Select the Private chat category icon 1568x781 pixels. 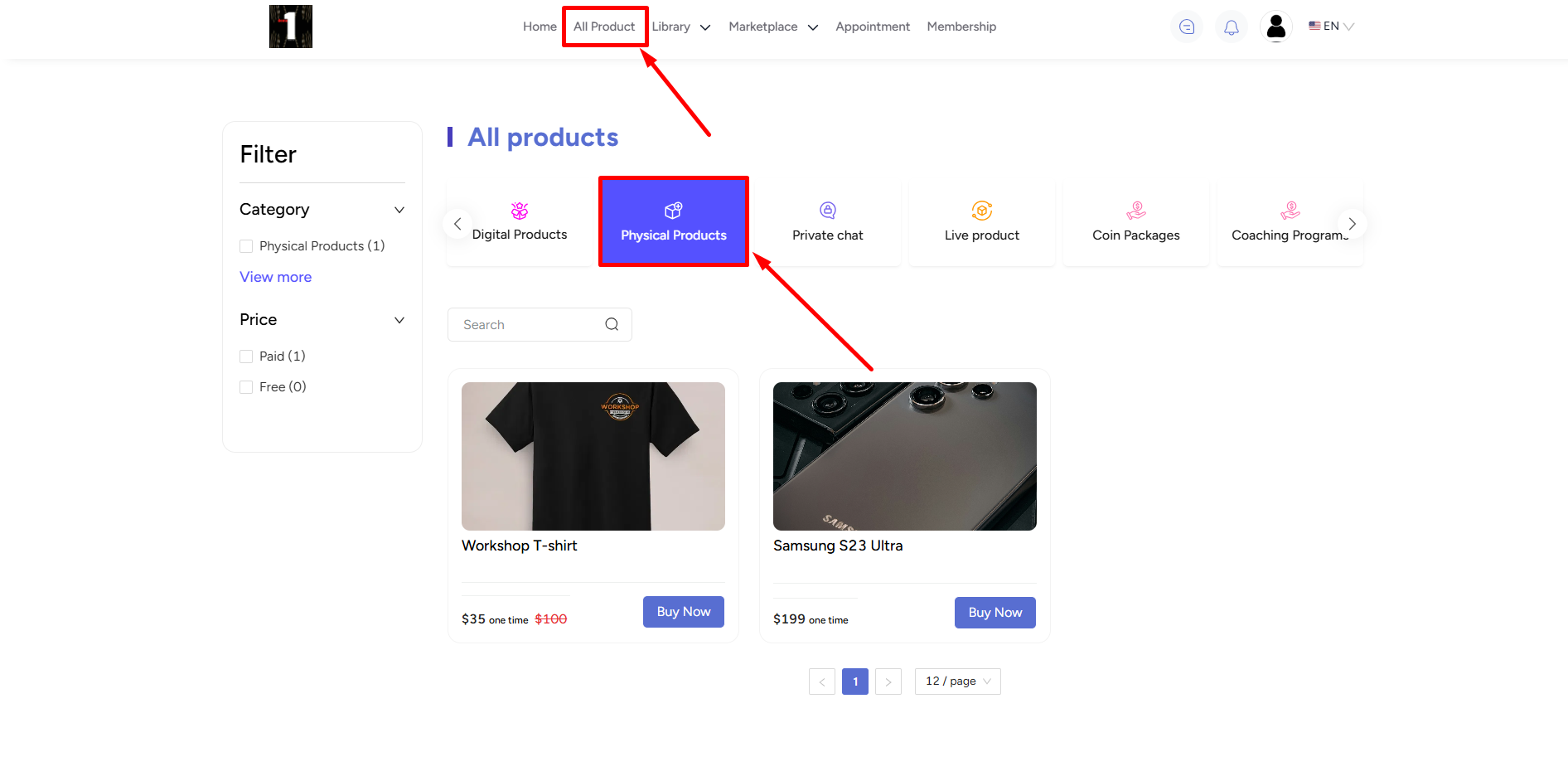[828, 211]
